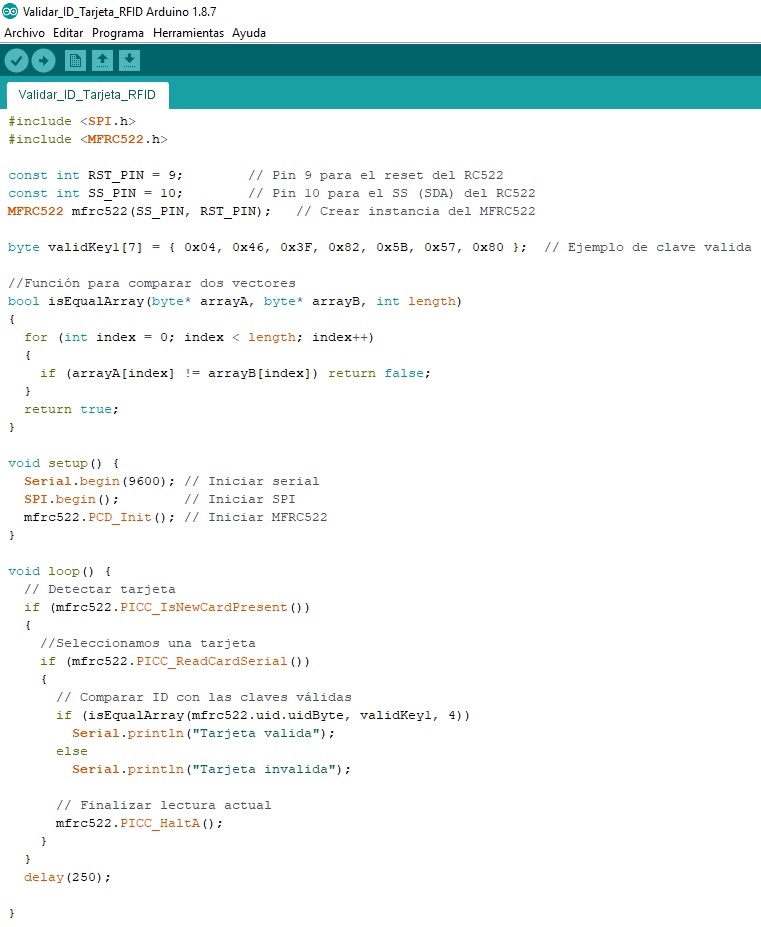Click 'mfrc522(SS_PIN, RST_PIN);' instance line

[x=140, y=212]
